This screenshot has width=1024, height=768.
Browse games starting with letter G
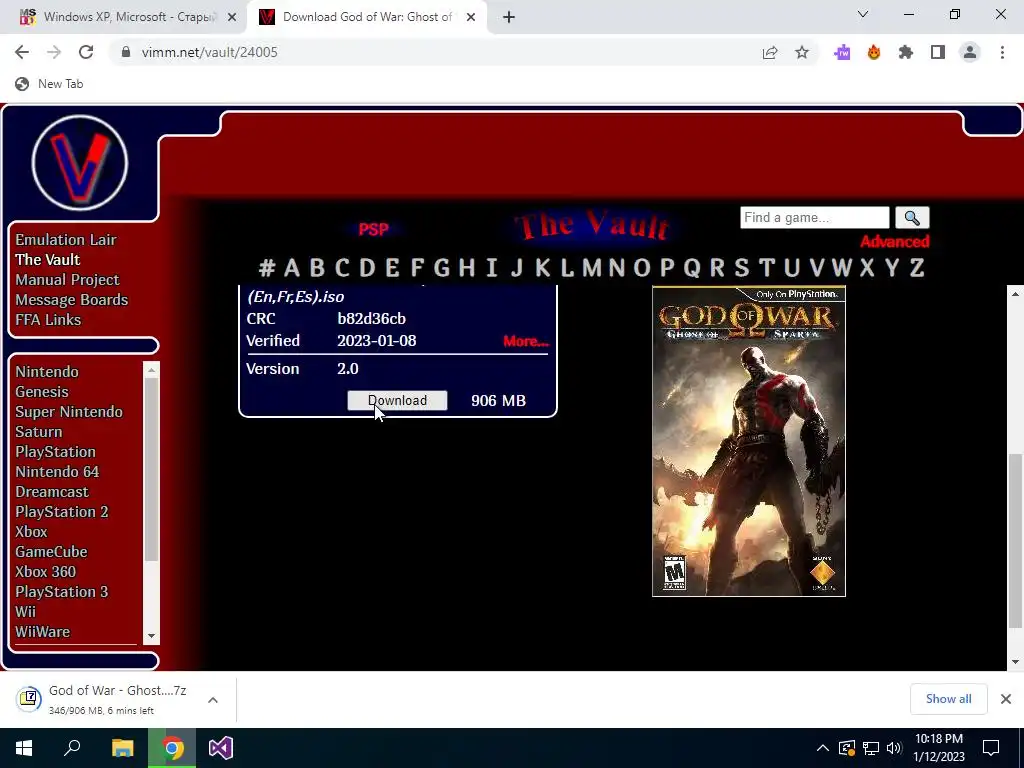point(442,268)
